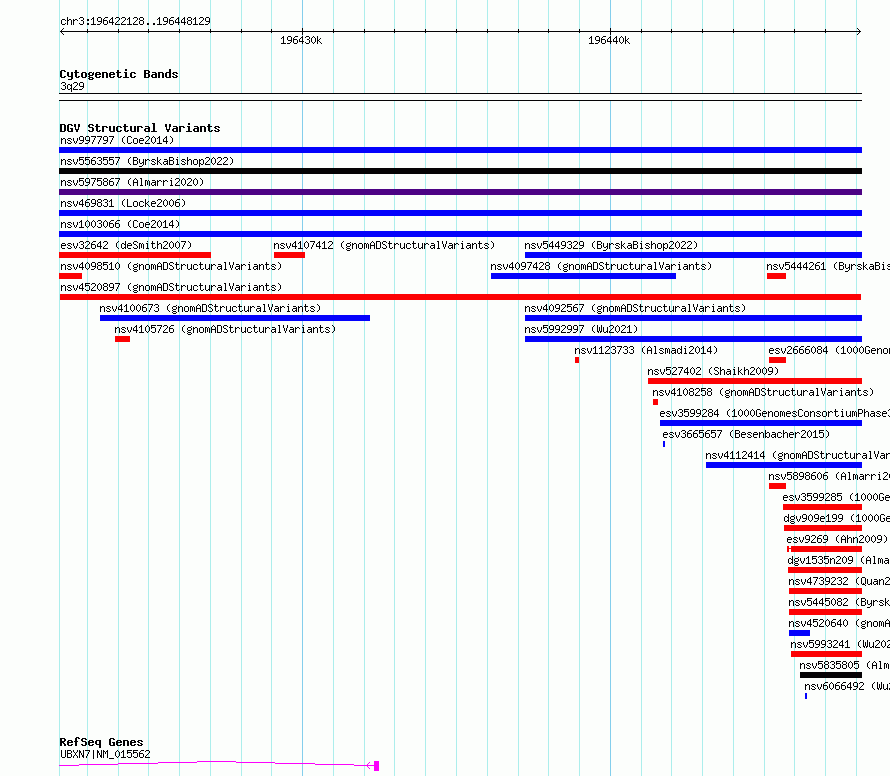Click the nsv5992997 (Wu2021) blue bar
Image resolution: width=890 pixels, height=776 pixels.
(693, 339)
